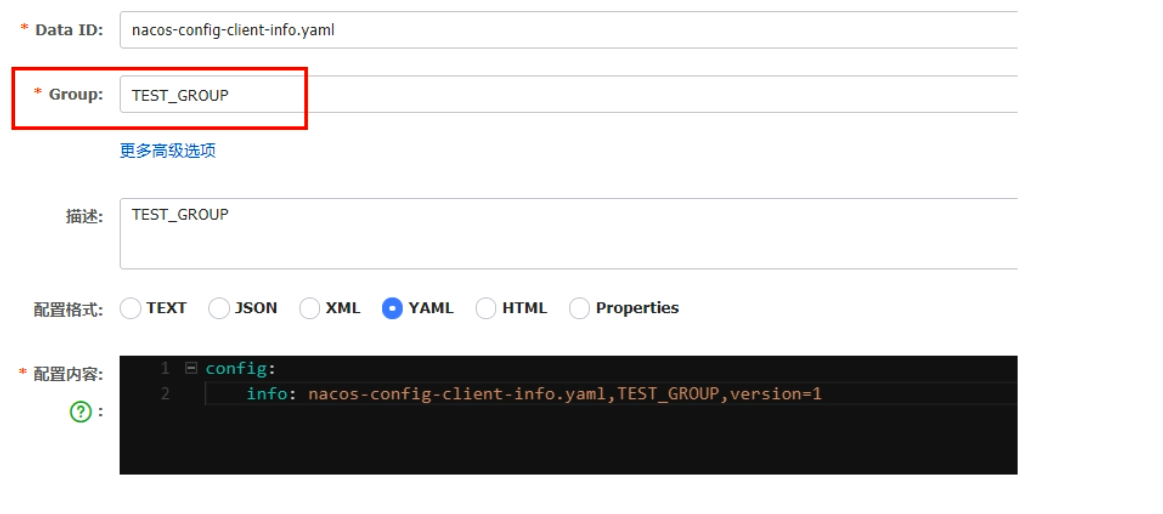Click the 'Group:' label
Viewport: 1163px width, 514px height.
click(76, 94)
